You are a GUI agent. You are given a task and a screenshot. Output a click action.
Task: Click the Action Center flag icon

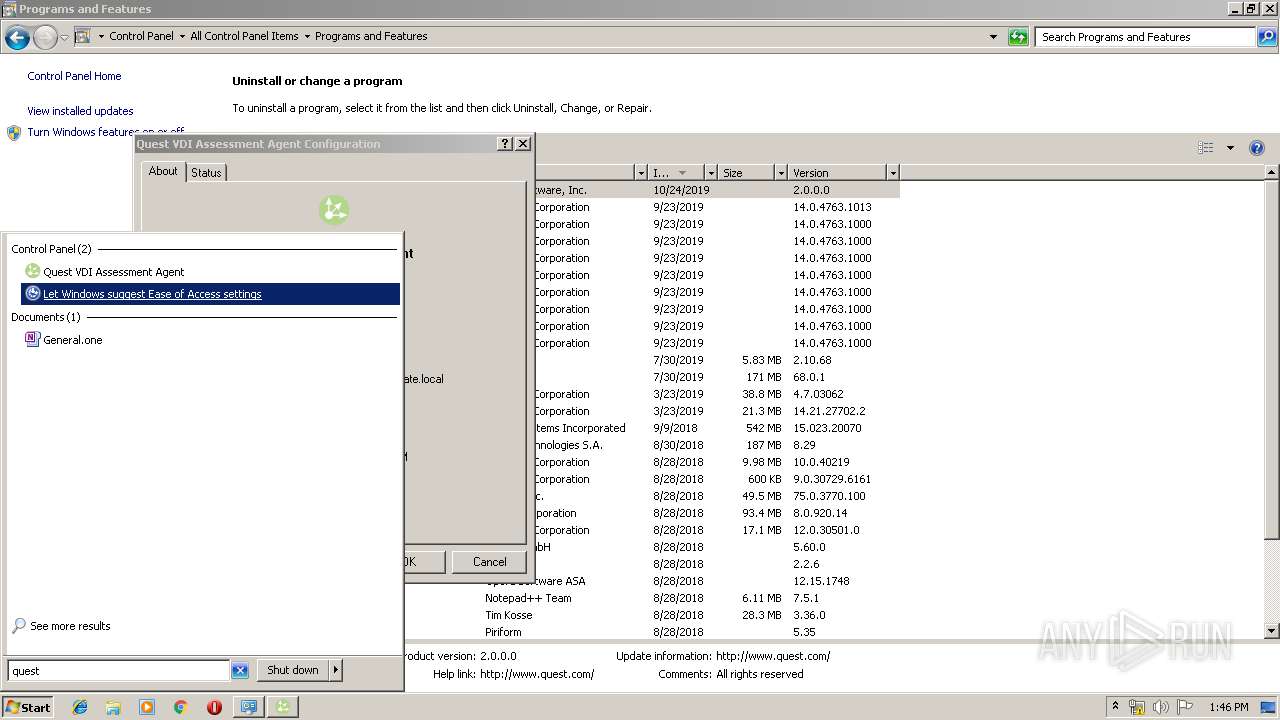click(1184, 707)
